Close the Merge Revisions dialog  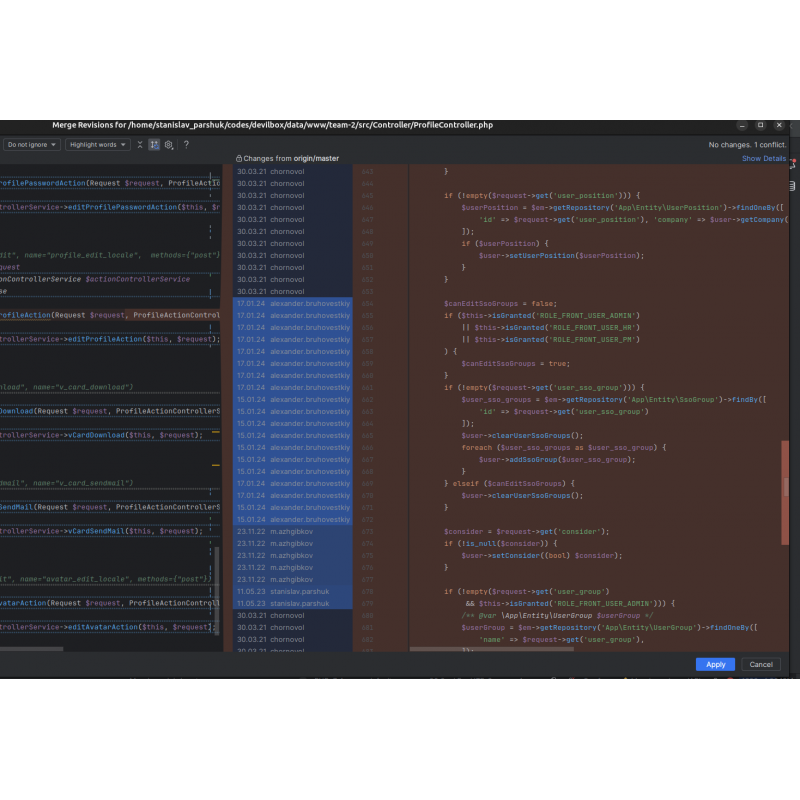[779, 126]
